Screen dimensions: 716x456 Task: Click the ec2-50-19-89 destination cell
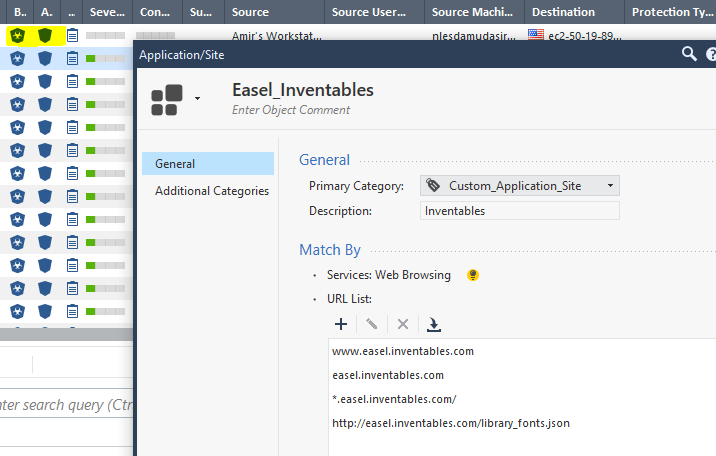pyautogui.click(x=584, y=36)
